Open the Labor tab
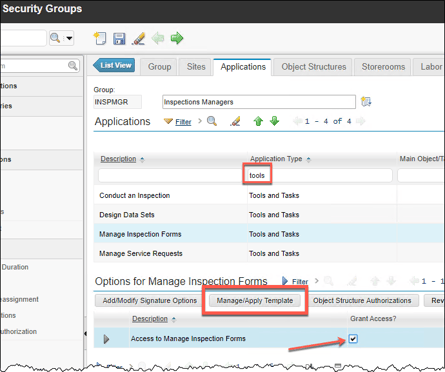Screen dimensions: 445x372 [430, 67]
